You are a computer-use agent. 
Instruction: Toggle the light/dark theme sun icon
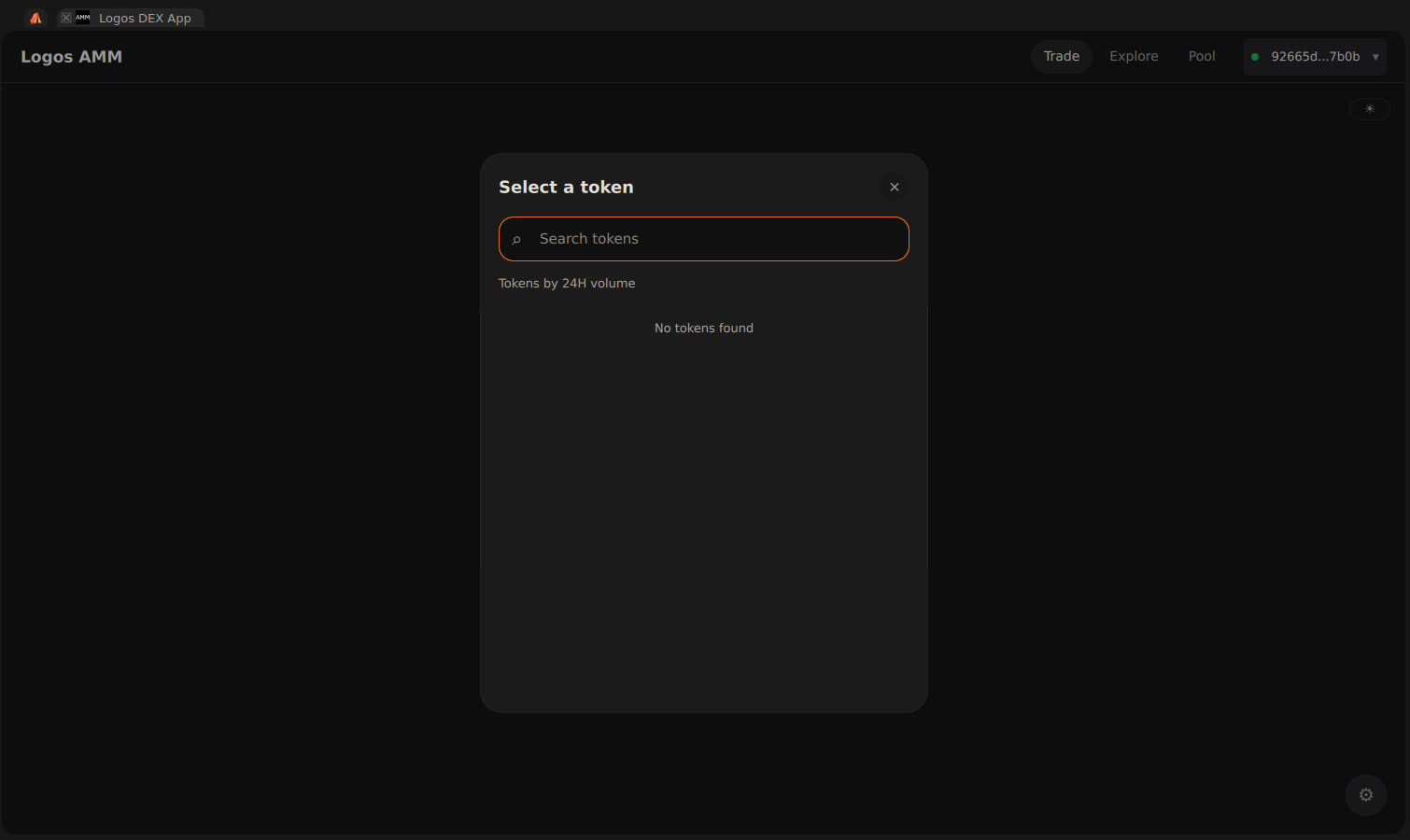(x=1370, y=109)
